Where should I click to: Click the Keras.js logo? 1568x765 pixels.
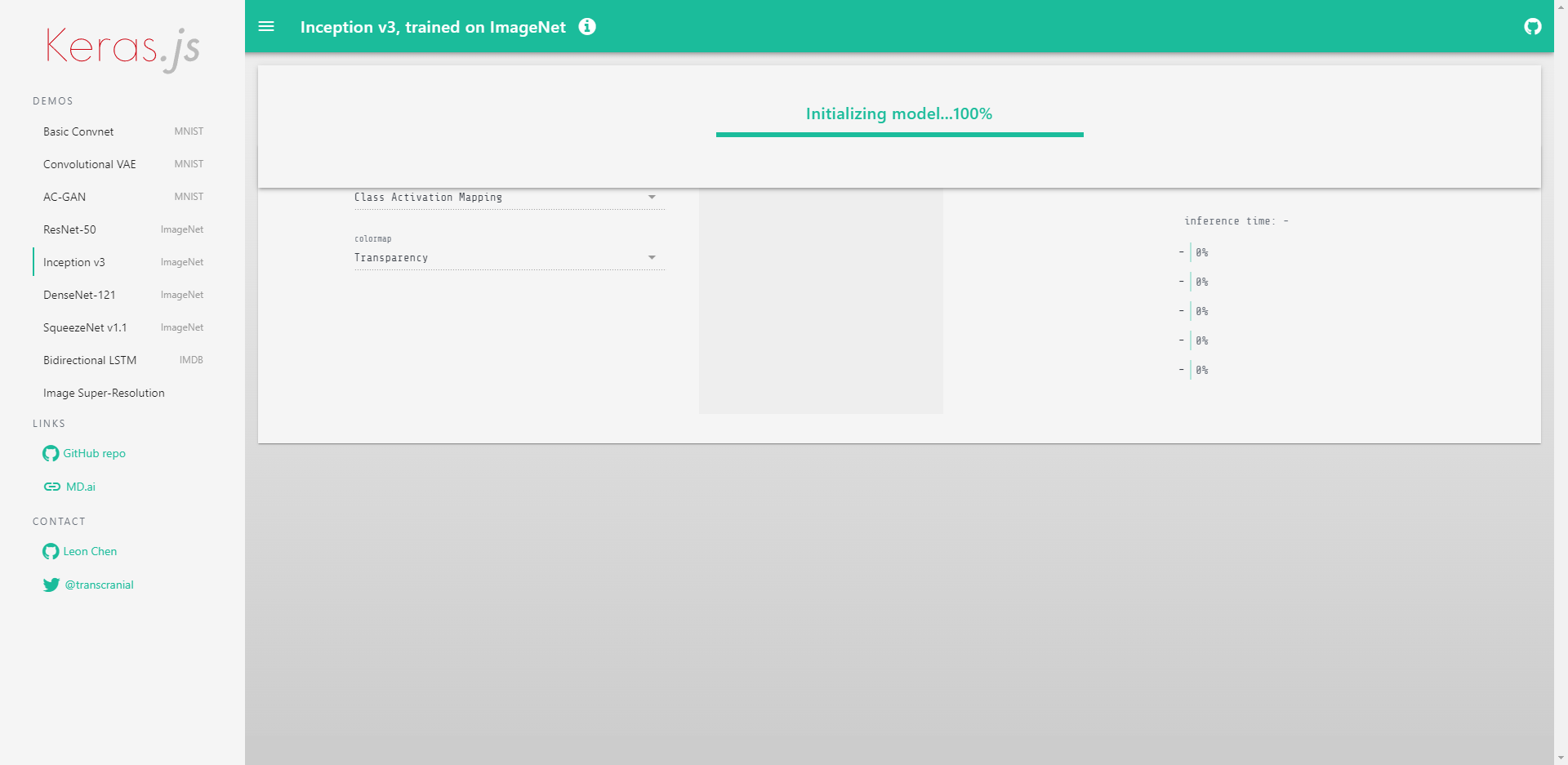122,49
